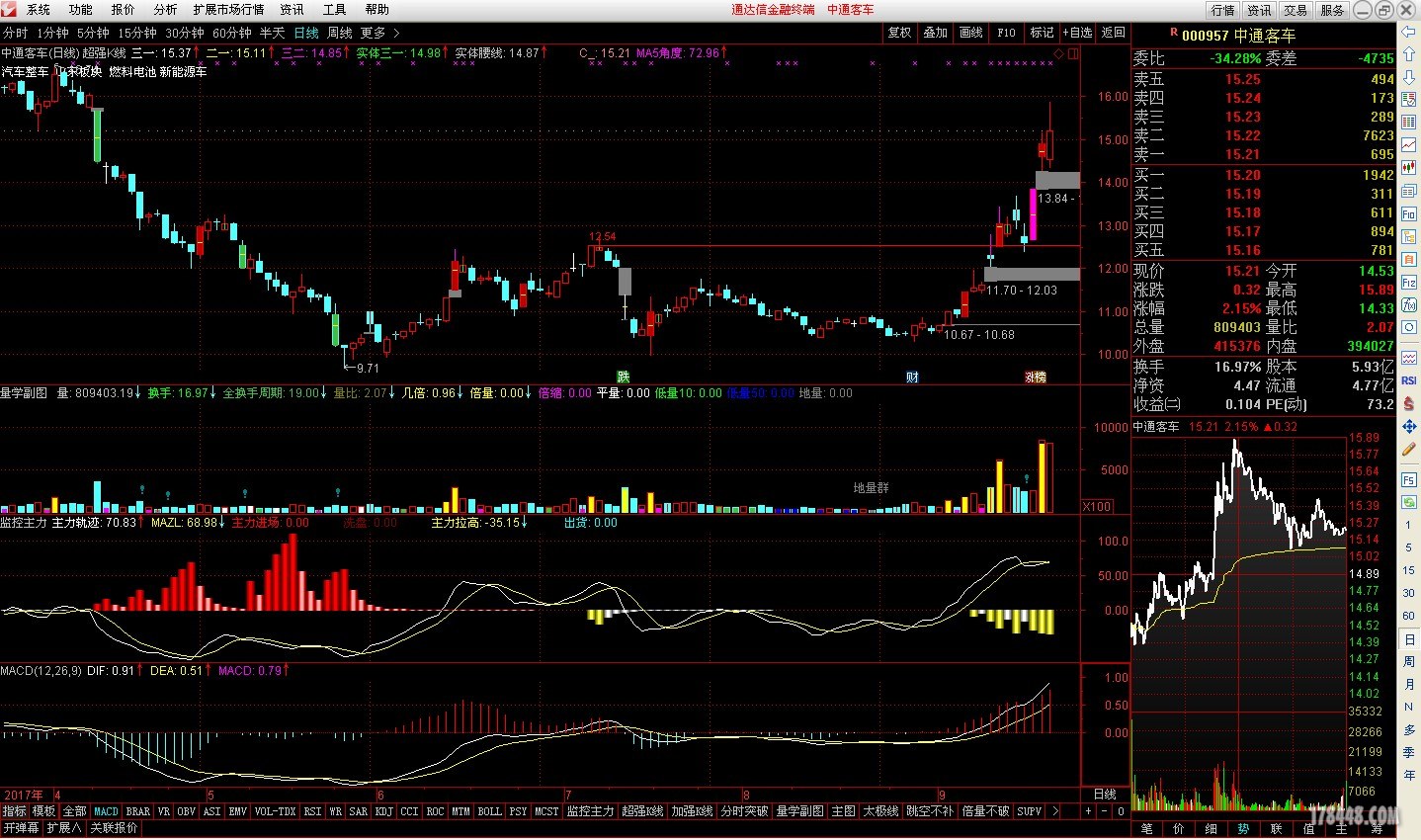The height and width of the screenshot is (840, 1421).
Task: Click the blue four-way move arrows icon
Action: (1409, 426)
